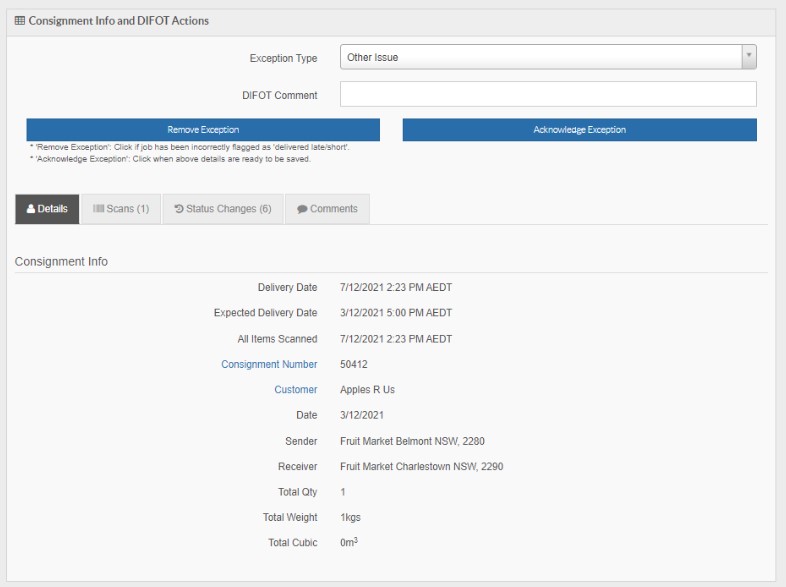Click the Total Weight value 1kgs
This screenshot has height=587, width=786.
pos(350,517)
